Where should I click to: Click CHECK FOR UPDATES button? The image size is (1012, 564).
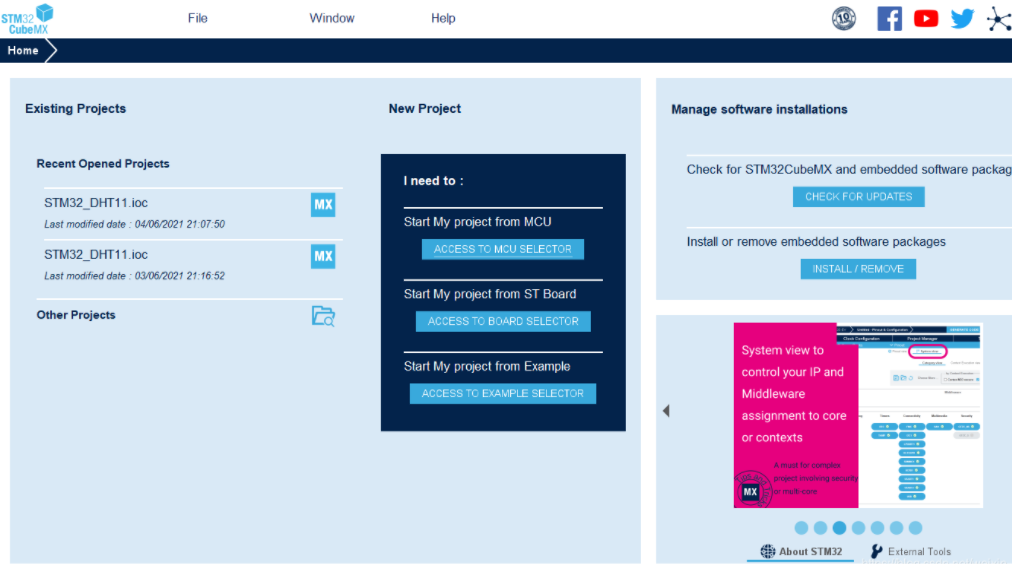click(x=858, y=197)
